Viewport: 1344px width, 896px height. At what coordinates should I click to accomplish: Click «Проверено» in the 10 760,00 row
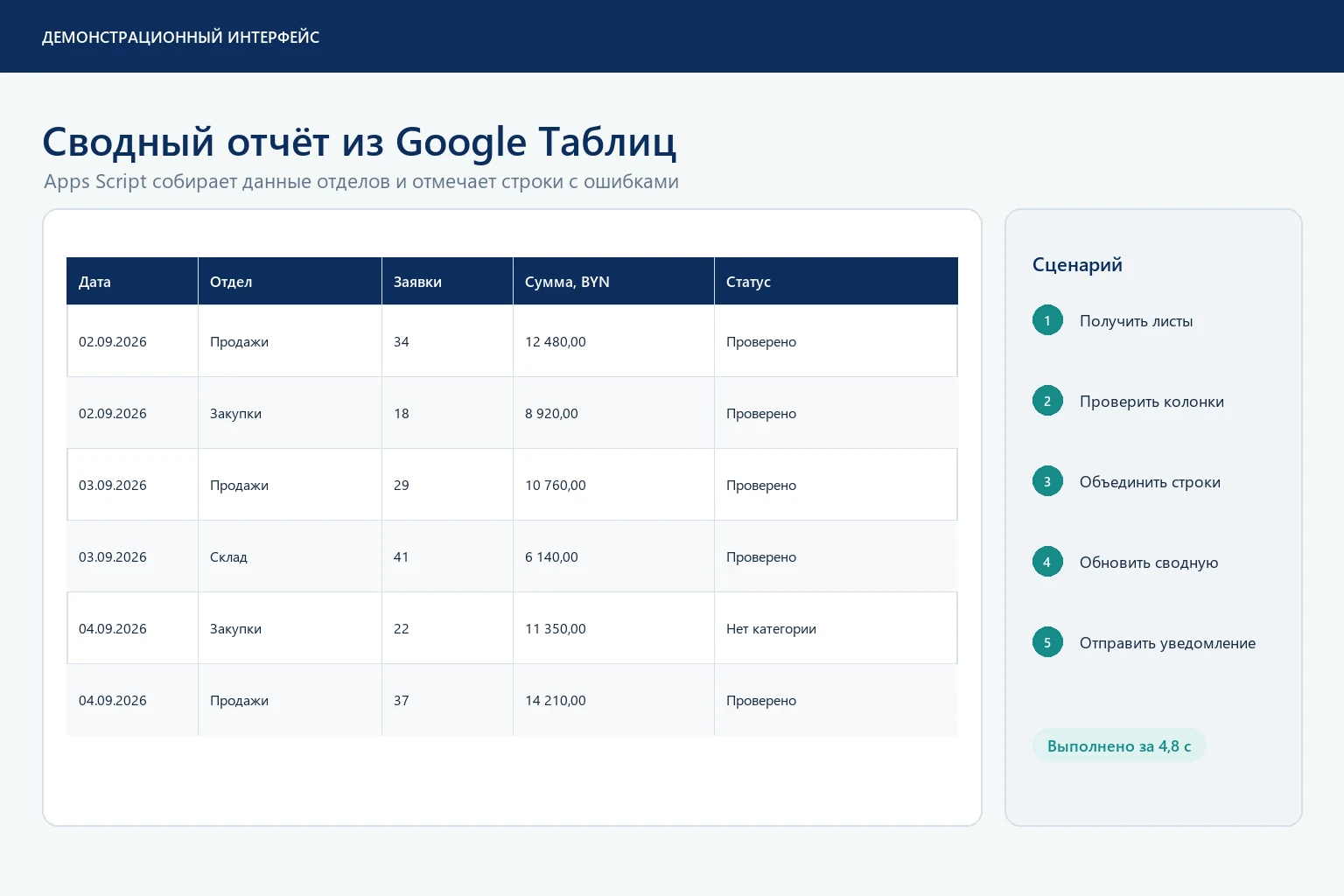click(761, 485)
